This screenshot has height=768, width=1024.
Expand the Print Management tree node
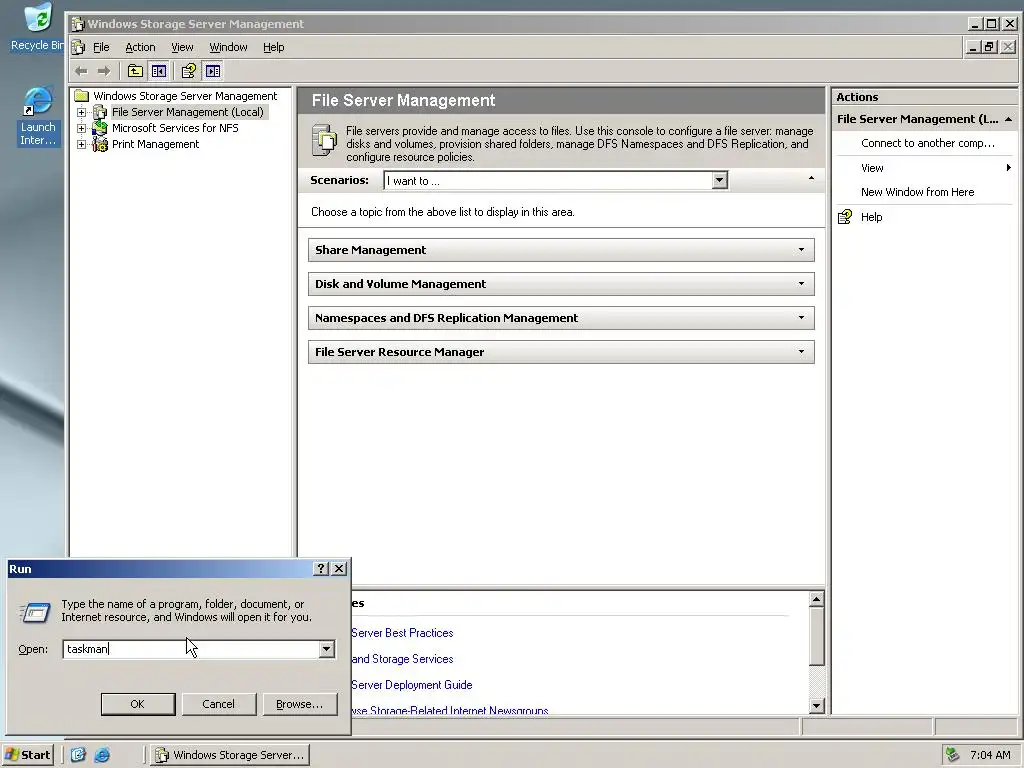point(82,144)
